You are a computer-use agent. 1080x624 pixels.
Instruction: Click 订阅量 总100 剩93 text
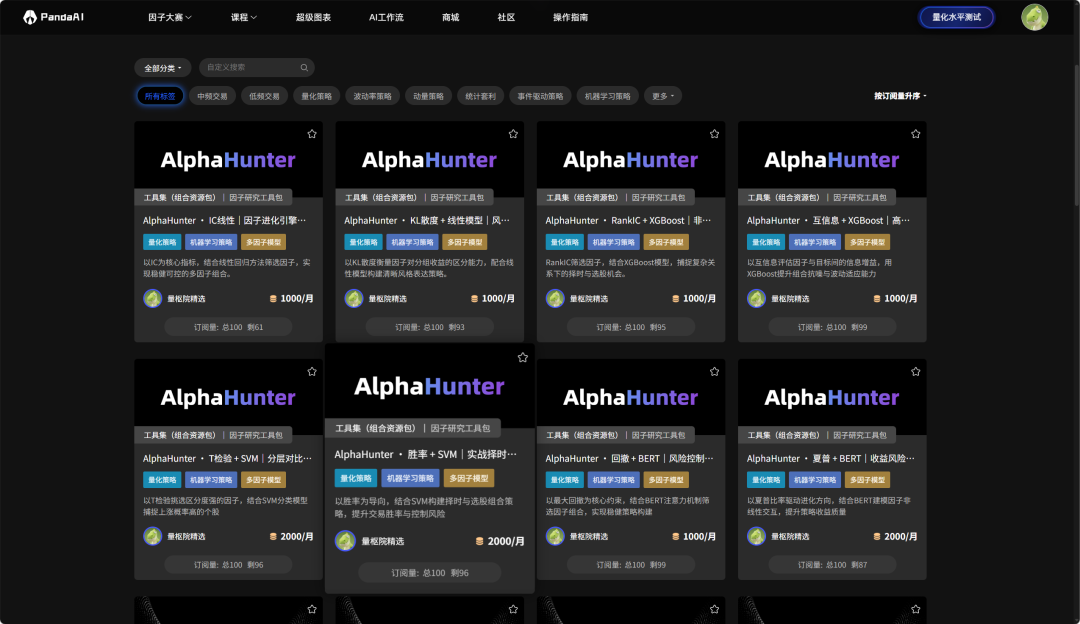[430, 327]
